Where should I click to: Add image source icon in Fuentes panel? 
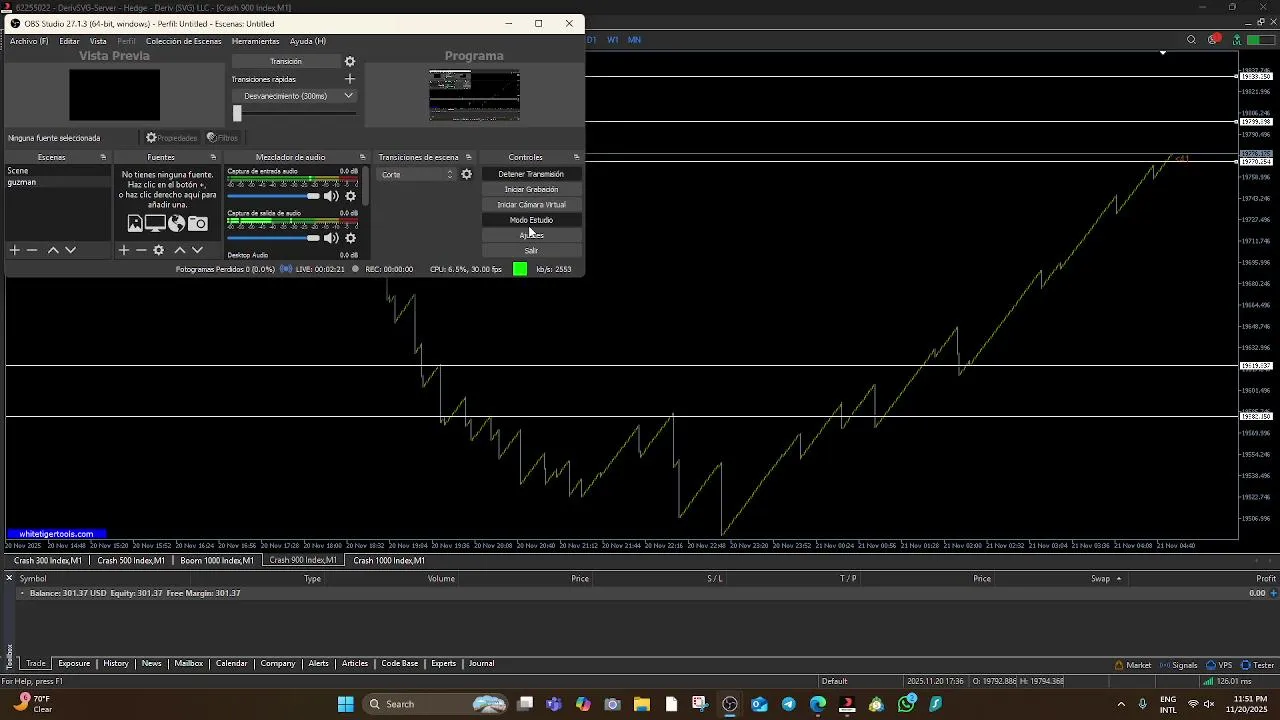coord(135,224)
